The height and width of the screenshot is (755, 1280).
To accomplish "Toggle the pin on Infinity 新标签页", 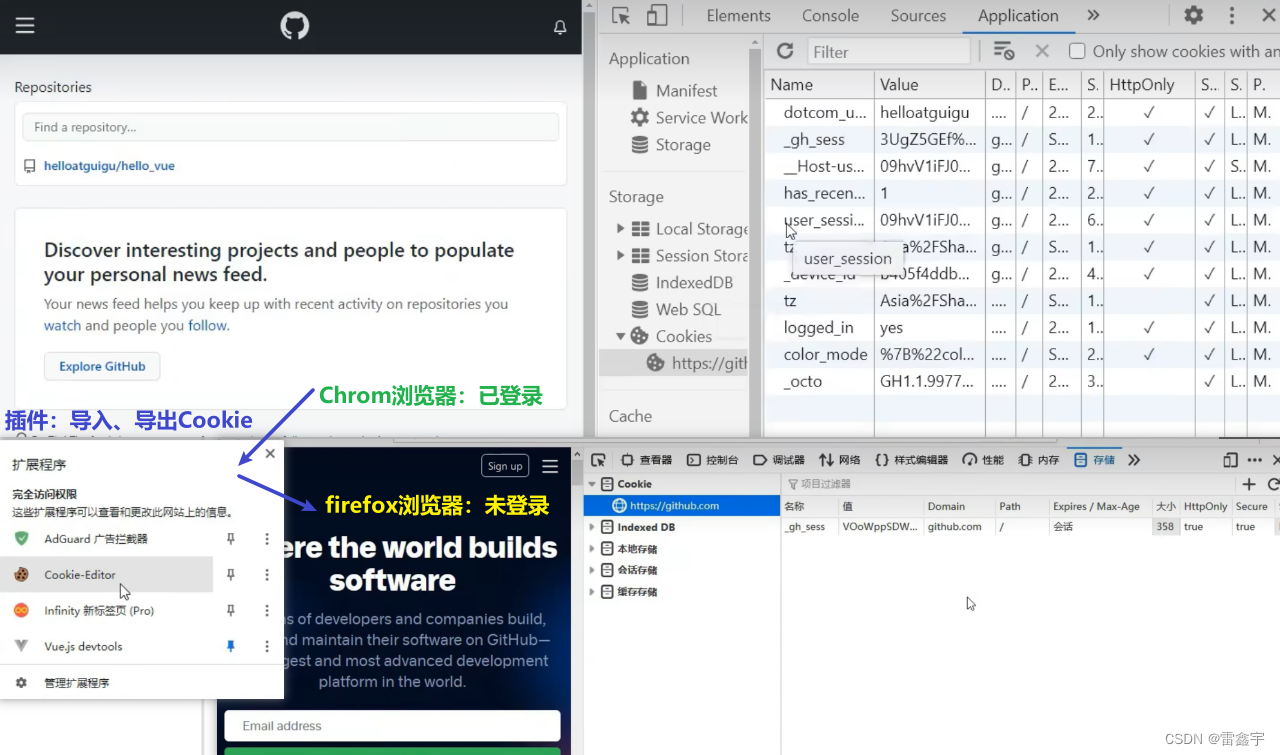I will point(230,609).
